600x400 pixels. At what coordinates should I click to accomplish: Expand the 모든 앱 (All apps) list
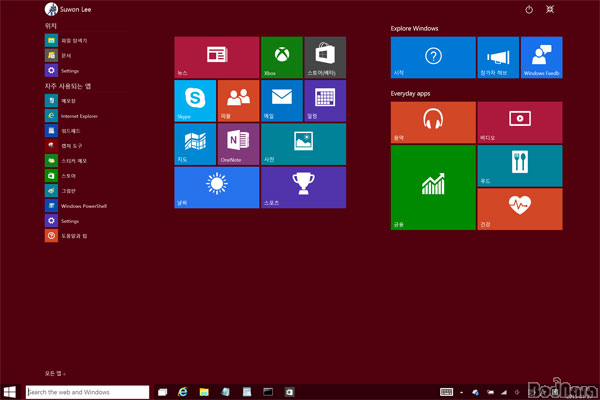(x=55, y=373)
